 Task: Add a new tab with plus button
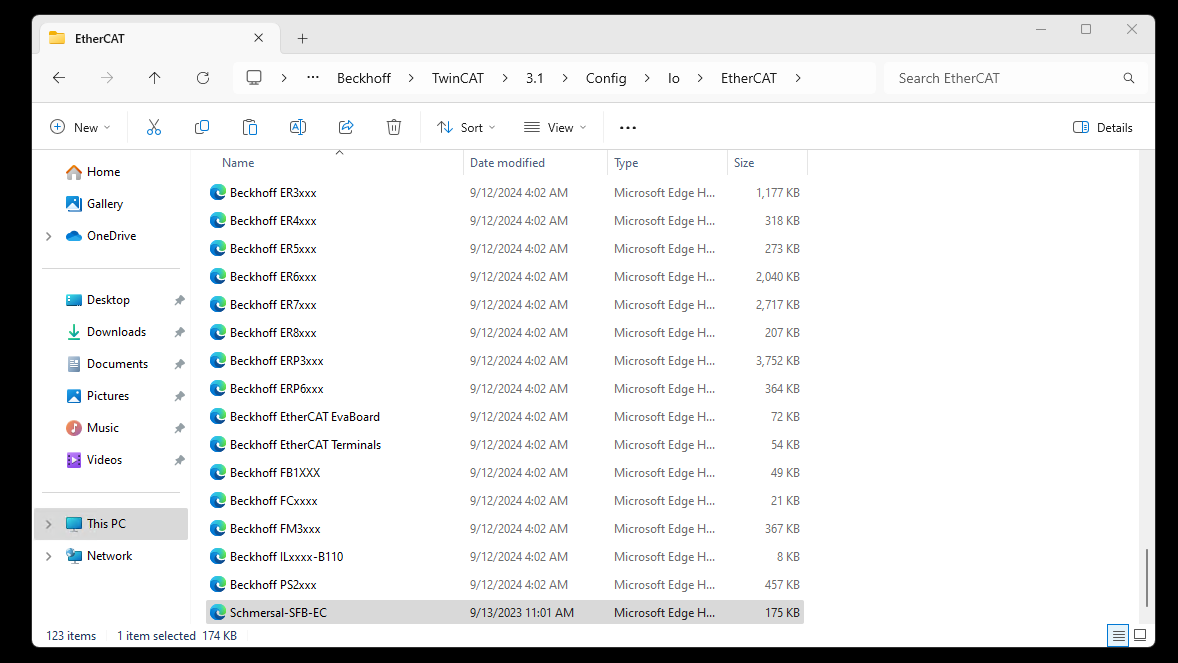303,38
